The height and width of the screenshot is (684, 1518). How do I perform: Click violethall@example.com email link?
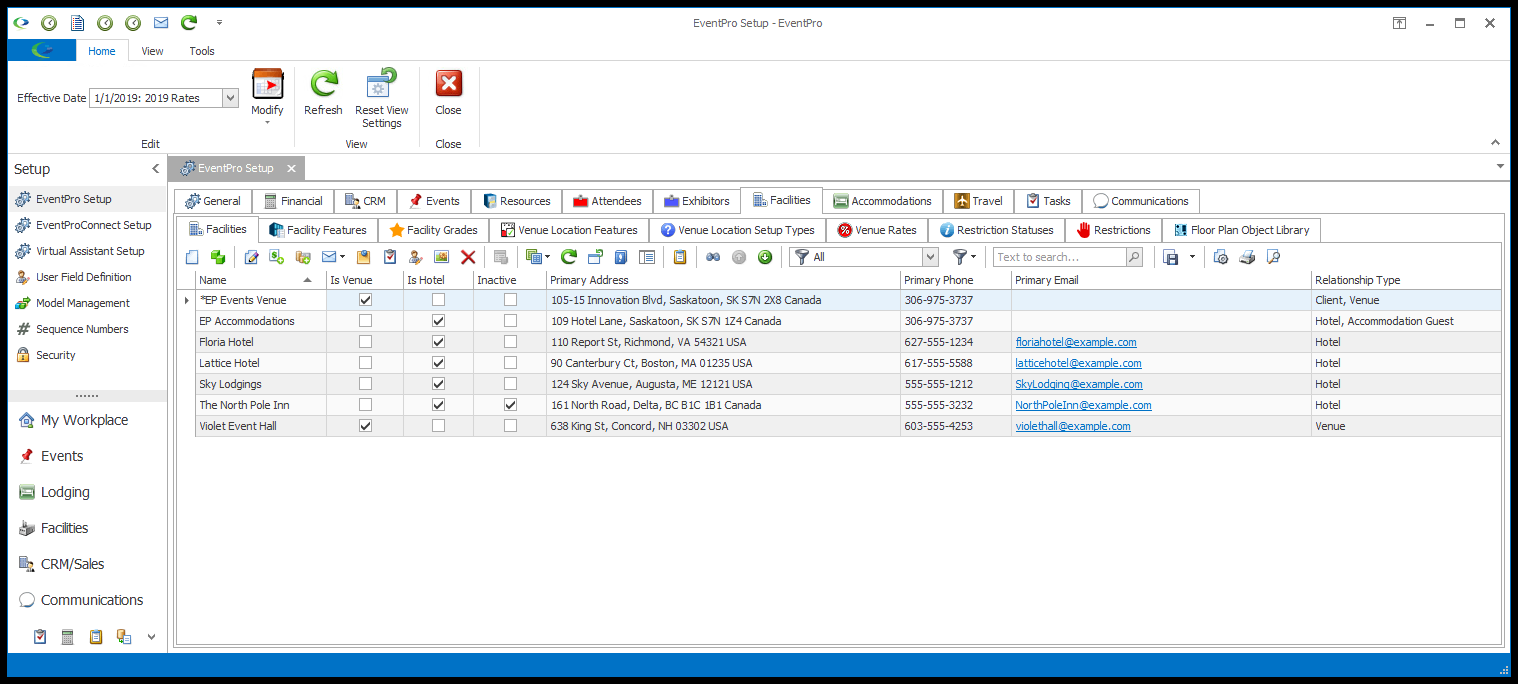click(x=1073, y=426)
